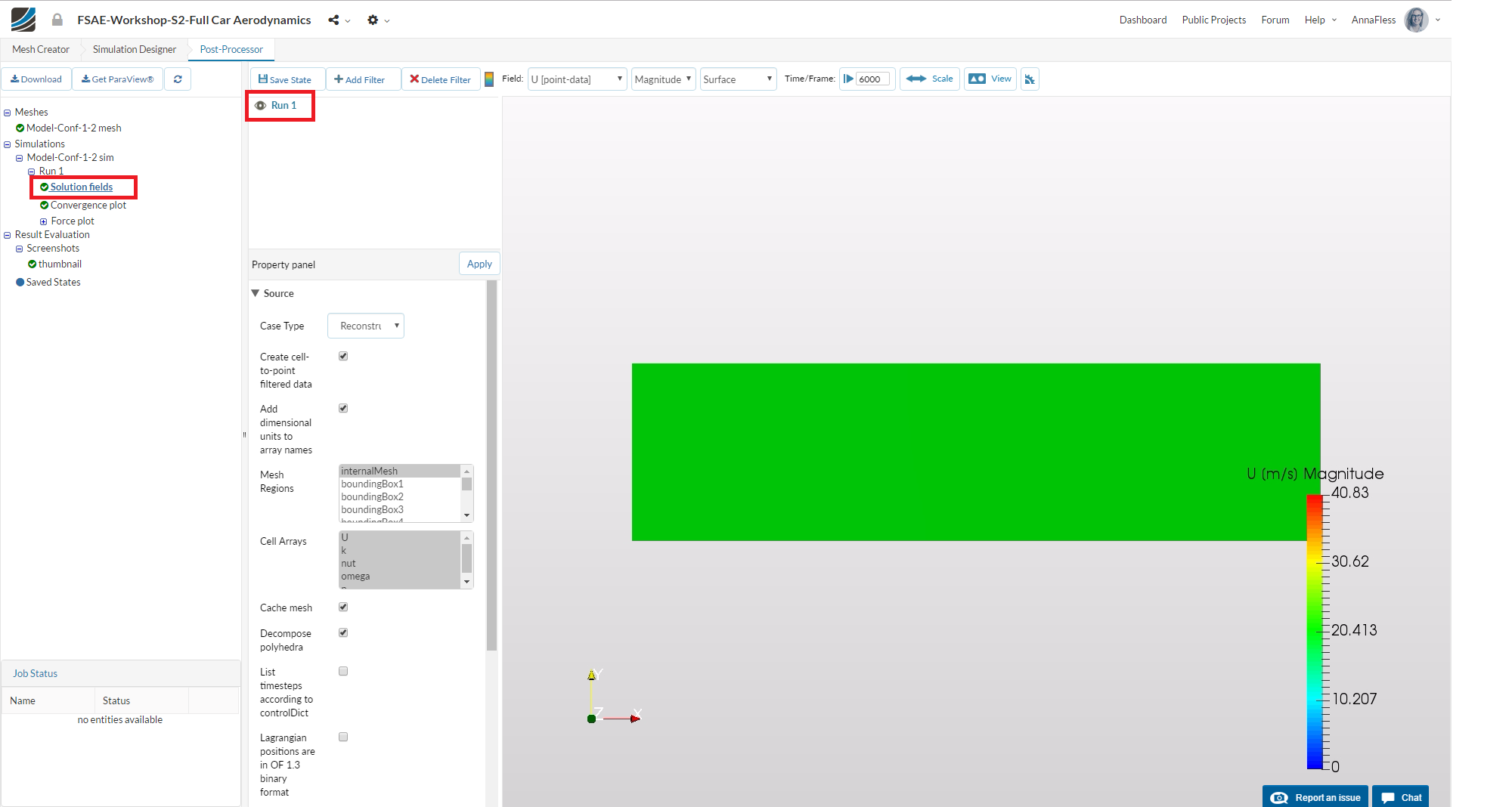Select the thumbnail screenshot item

60,264
